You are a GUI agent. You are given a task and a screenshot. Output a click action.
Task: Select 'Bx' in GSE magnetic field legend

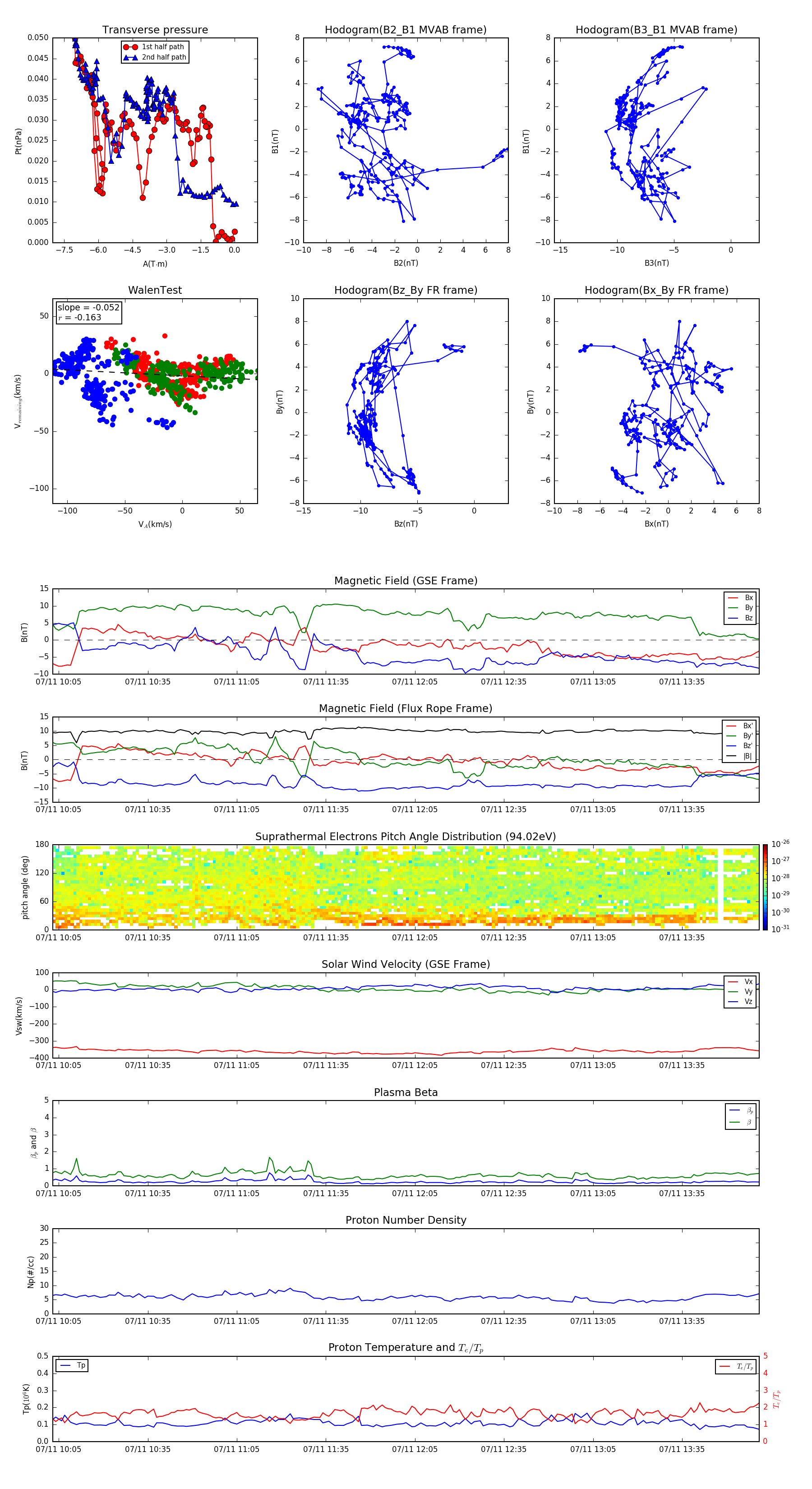pyautogui.click(x=741, y=598)
